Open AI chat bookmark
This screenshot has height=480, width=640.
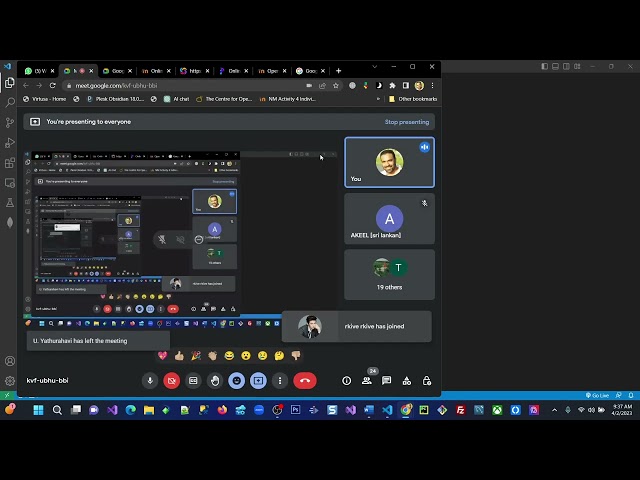(x=177, y=99)
